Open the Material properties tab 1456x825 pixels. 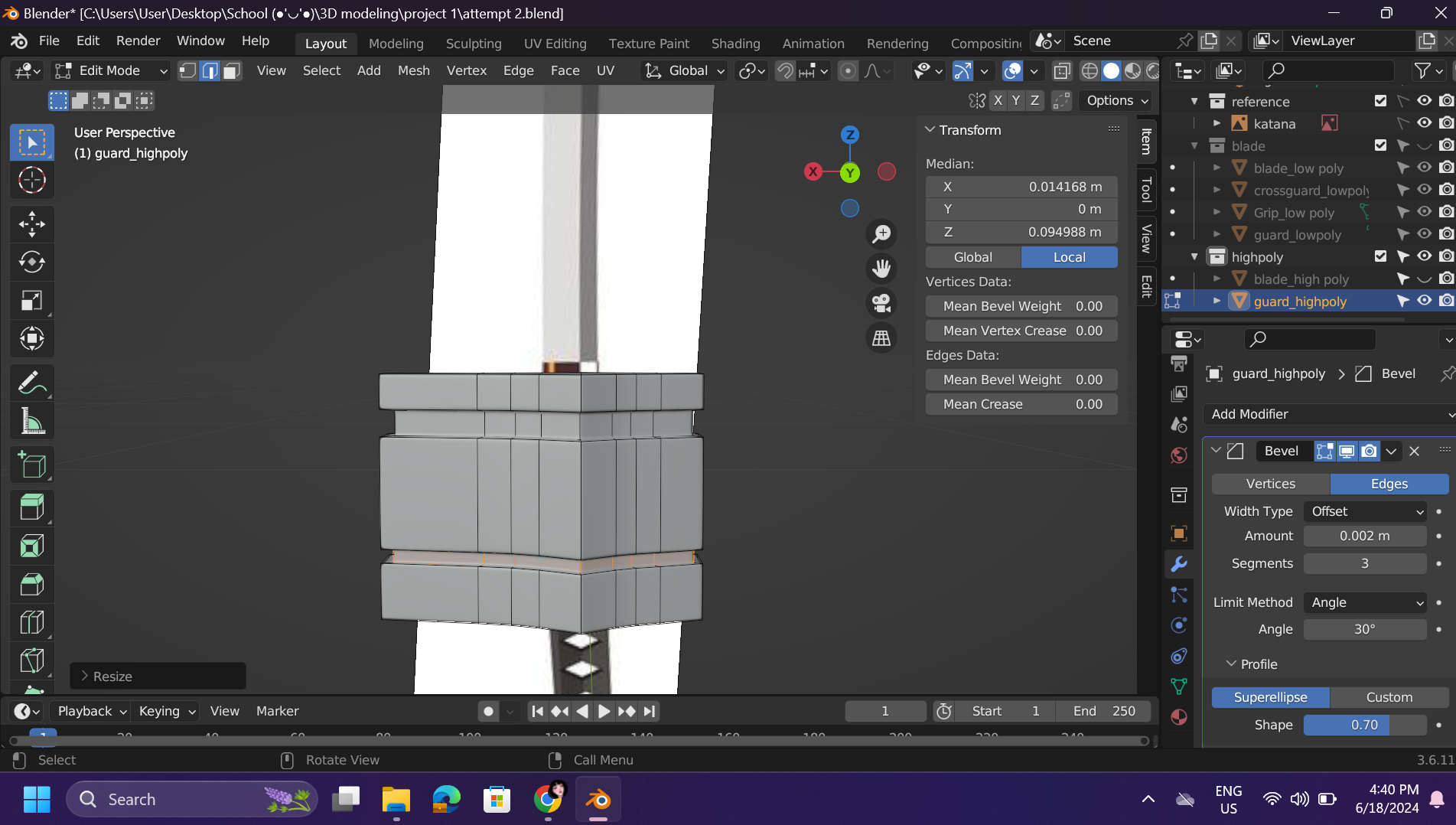pyautogui.click(x=1179, y=717)
